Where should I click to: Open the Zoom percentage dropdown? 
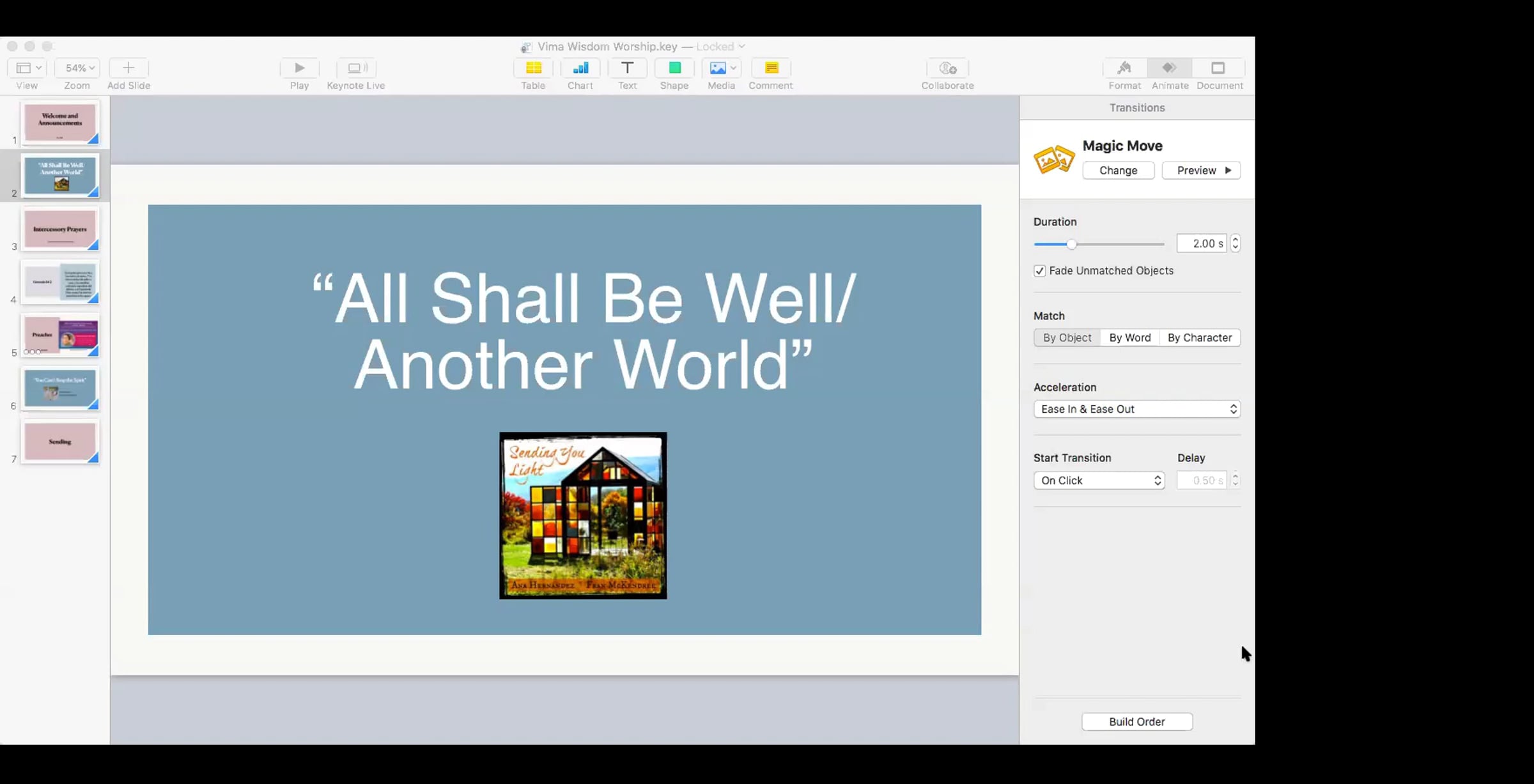point(77,68)
